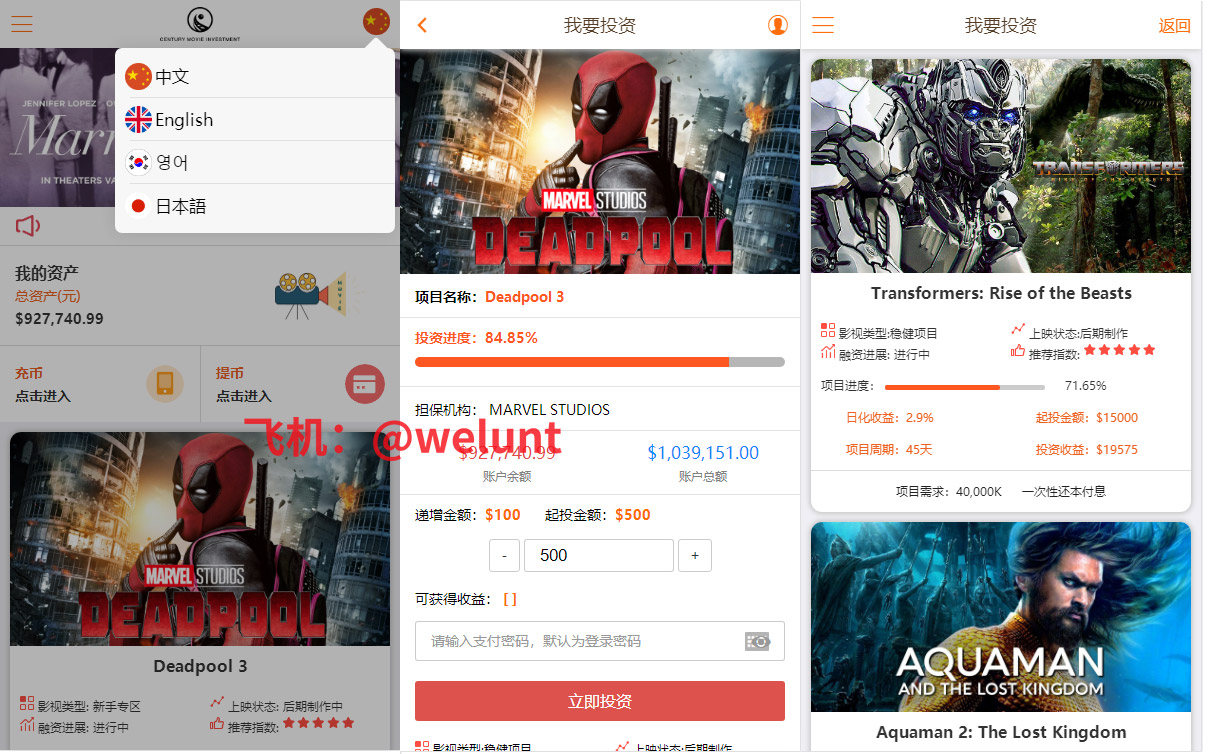The width and height of the screenshot is (1208, 754).
Task: Click MARVEL STUDIOS guarantor text
Action: click(x=549, y=410)
